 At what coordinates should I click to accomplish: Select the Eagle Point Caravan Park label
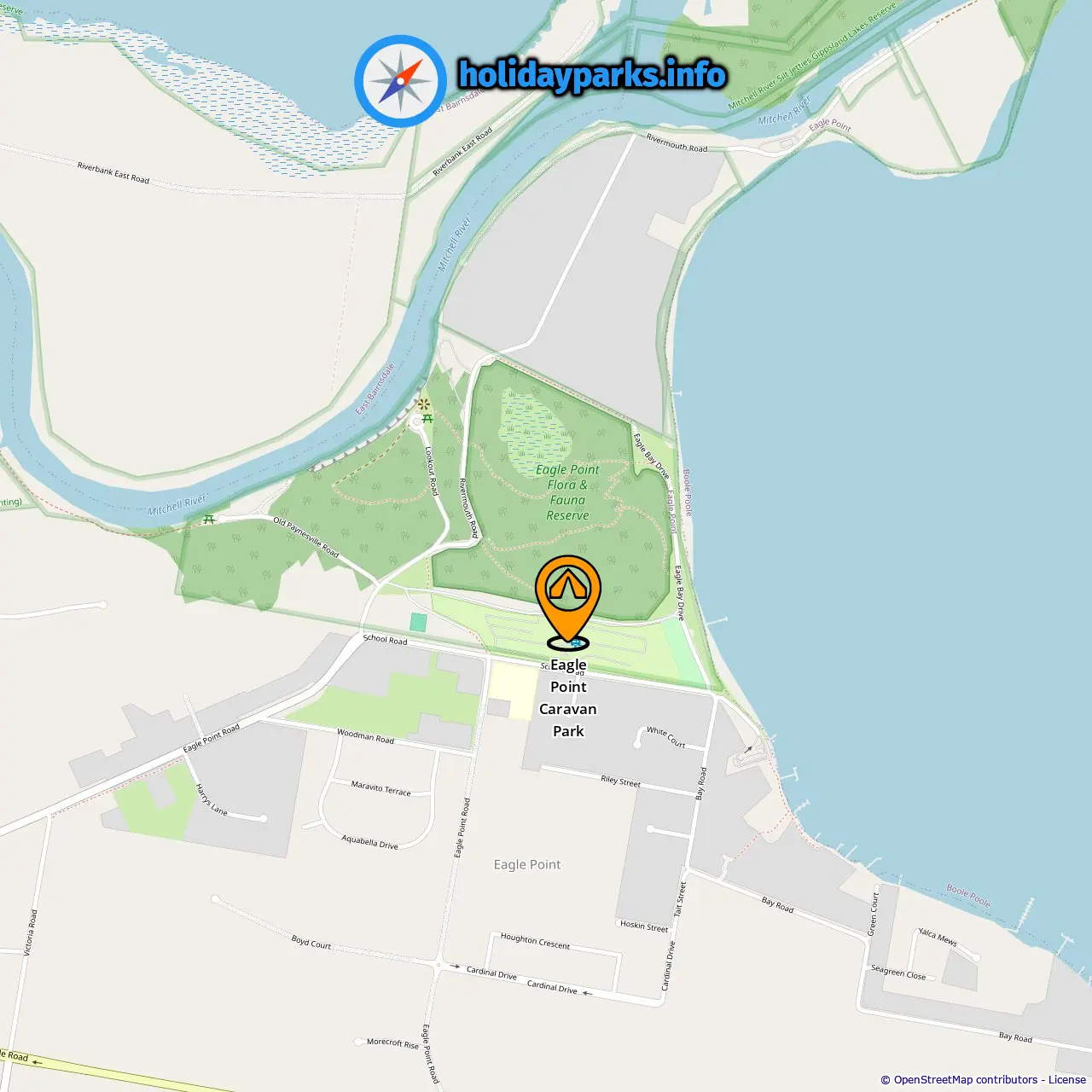(x=568, y=698)
